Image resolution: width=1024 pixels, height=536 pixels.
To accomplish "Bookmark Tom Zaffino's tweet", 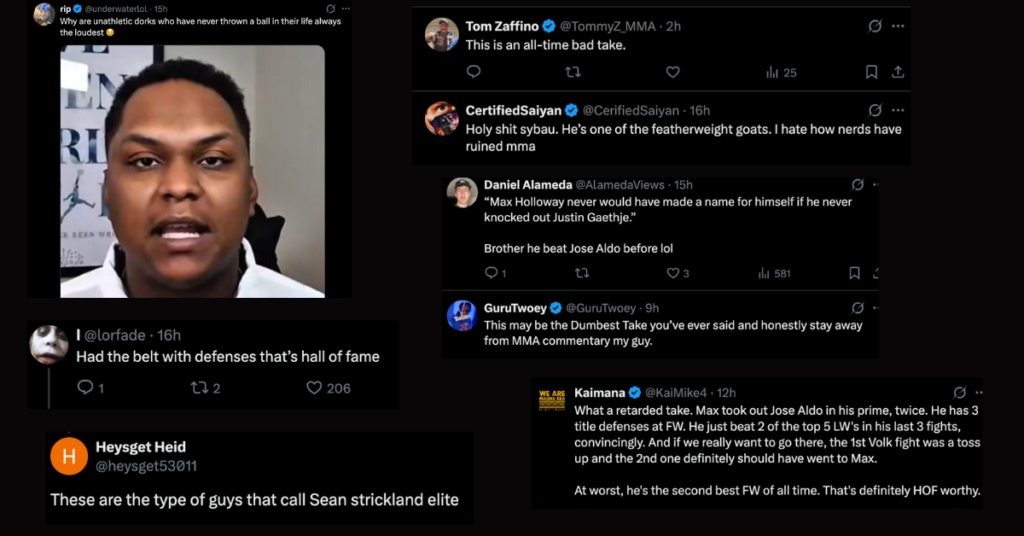I will (x=871, y=72).
